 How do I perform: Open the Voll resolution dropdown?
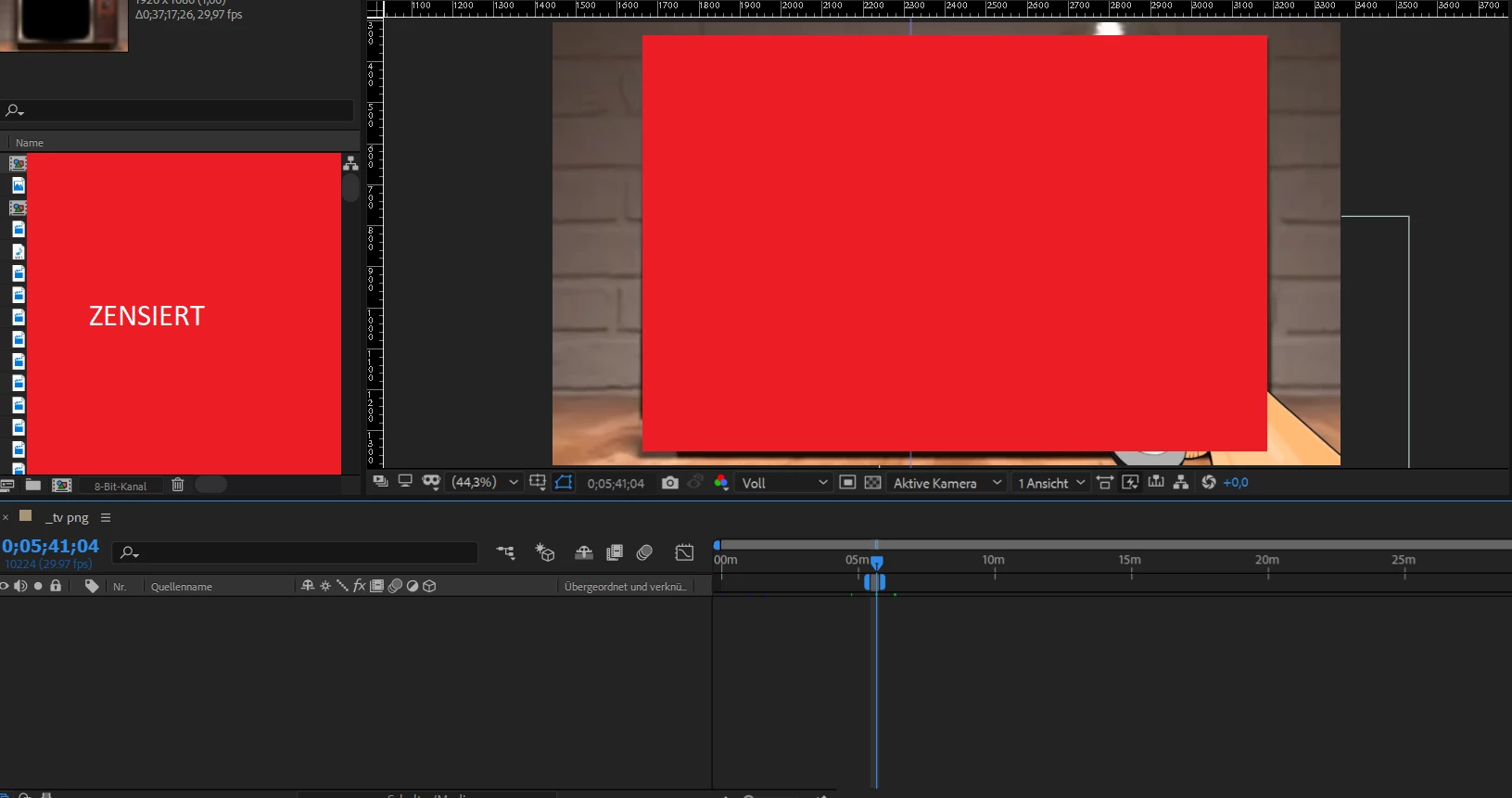(x=784, y=483)
